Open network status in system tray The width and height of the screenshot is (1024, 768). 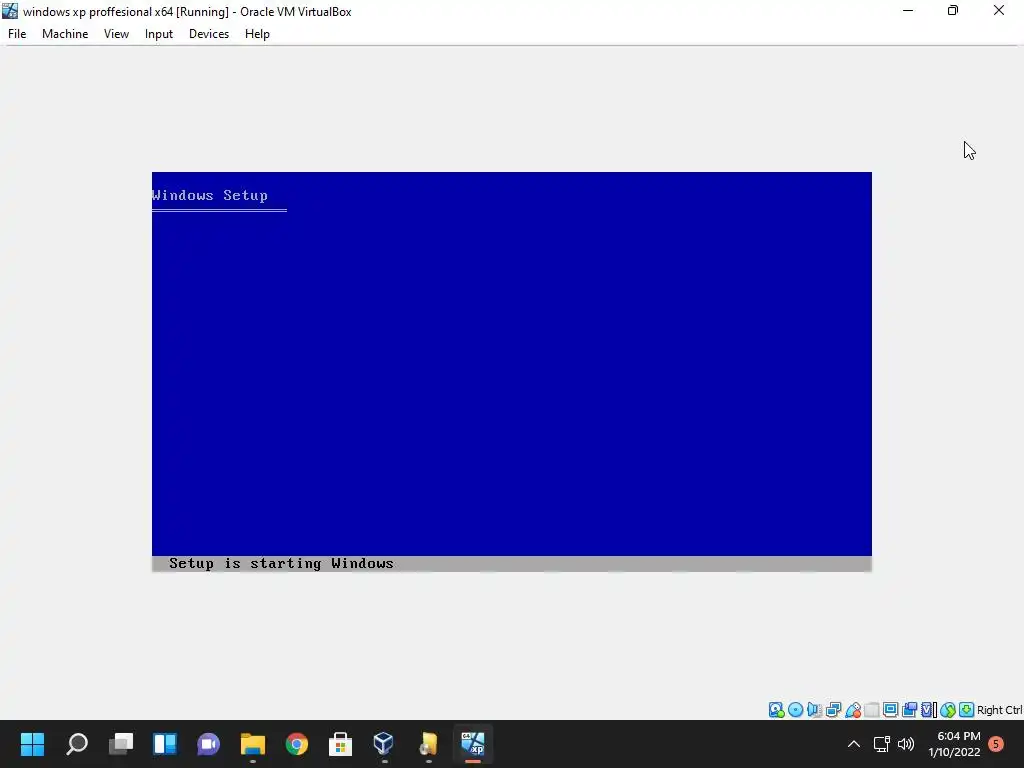(x=882, y=744)
